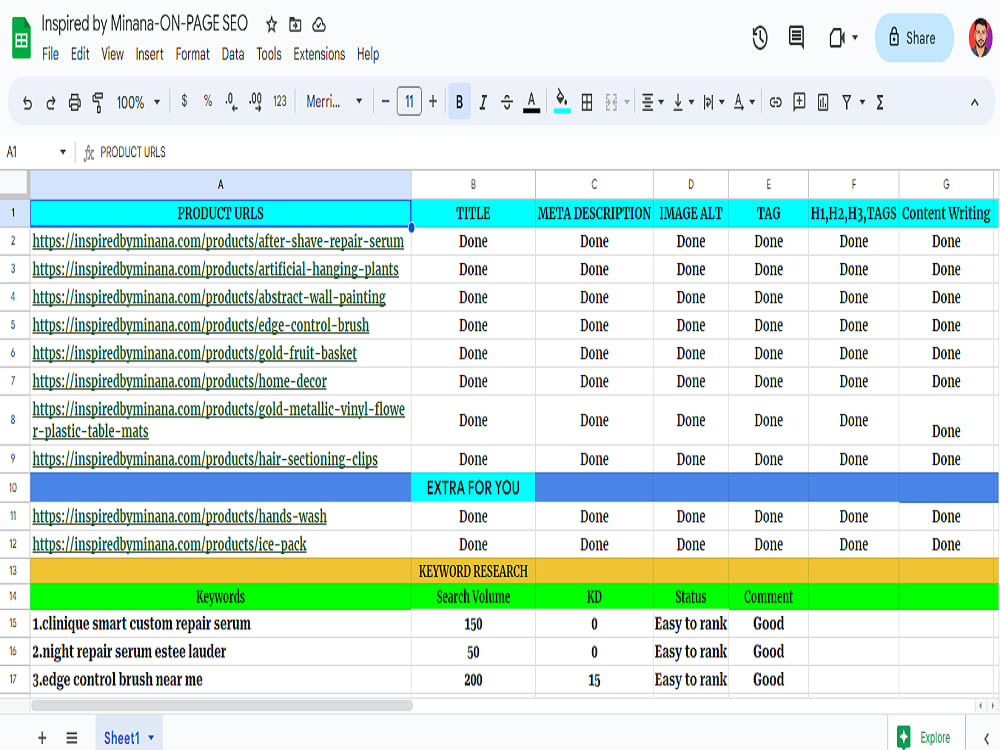1000x750 pixels.
Task: Open the Data menu
Action: [x=233, y=54]
